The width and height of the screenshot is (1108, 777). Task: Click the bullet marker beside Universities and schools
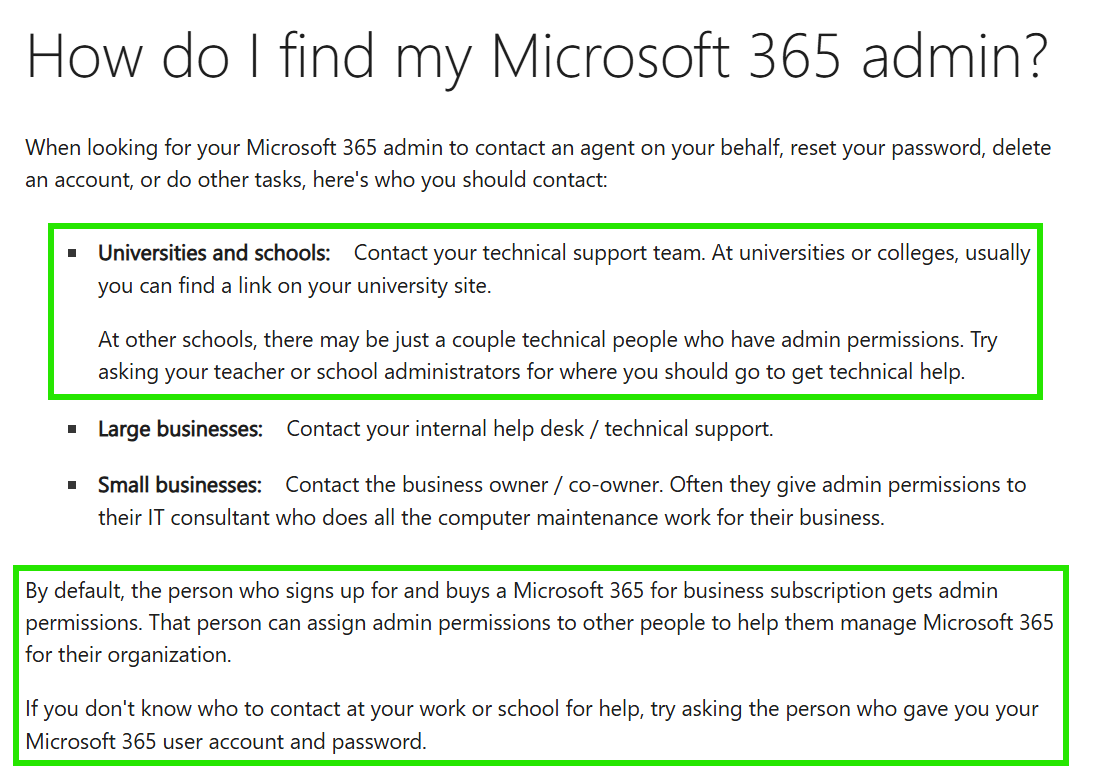72,253
